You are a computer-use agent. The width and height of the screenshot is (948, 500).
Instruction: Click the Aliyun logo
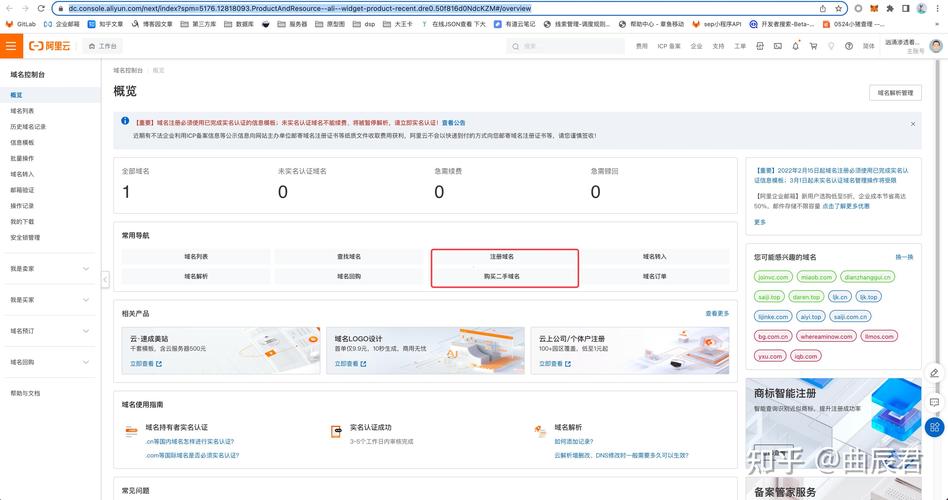pyautogui.click(x=50, y=46)
